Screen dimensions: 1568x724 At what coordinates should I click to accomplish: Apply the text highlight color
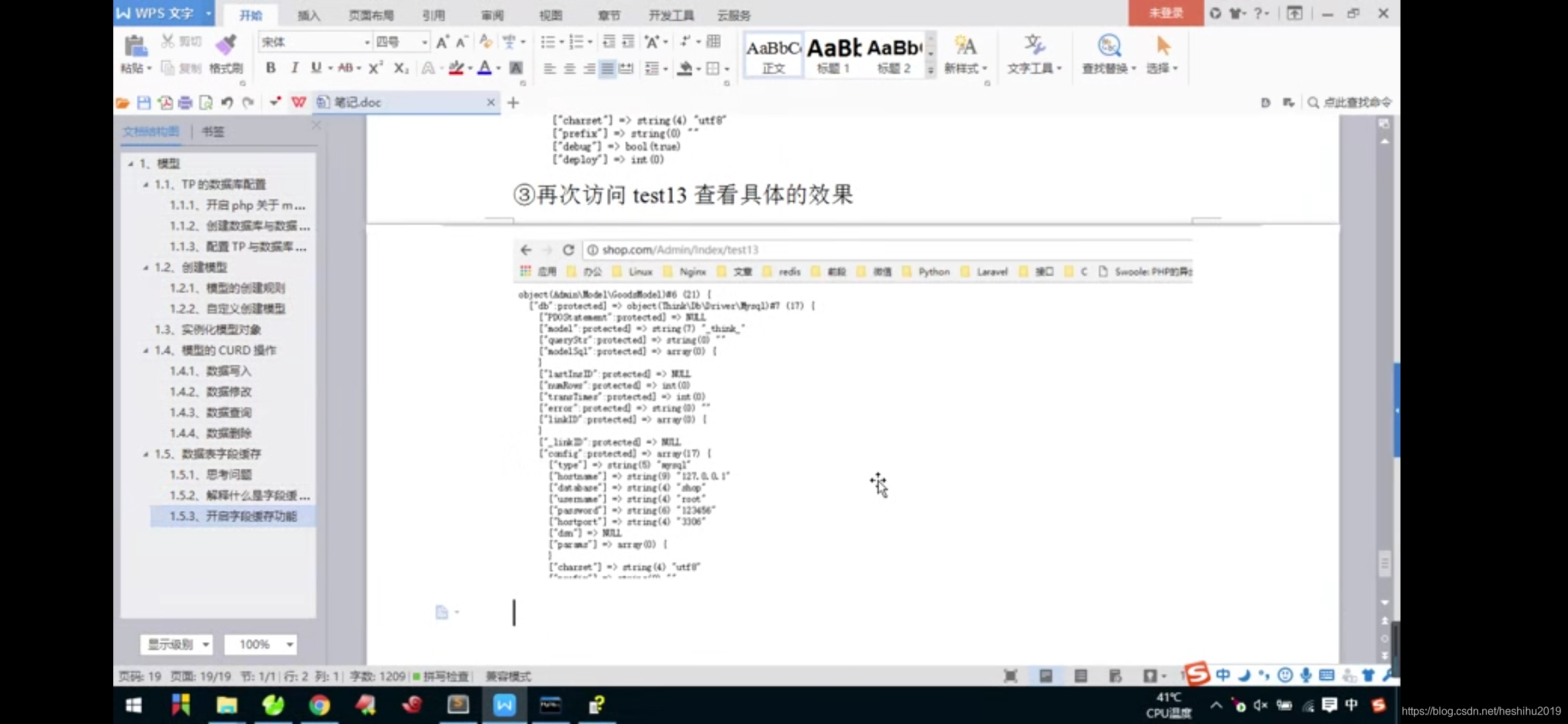pos(456,68)
